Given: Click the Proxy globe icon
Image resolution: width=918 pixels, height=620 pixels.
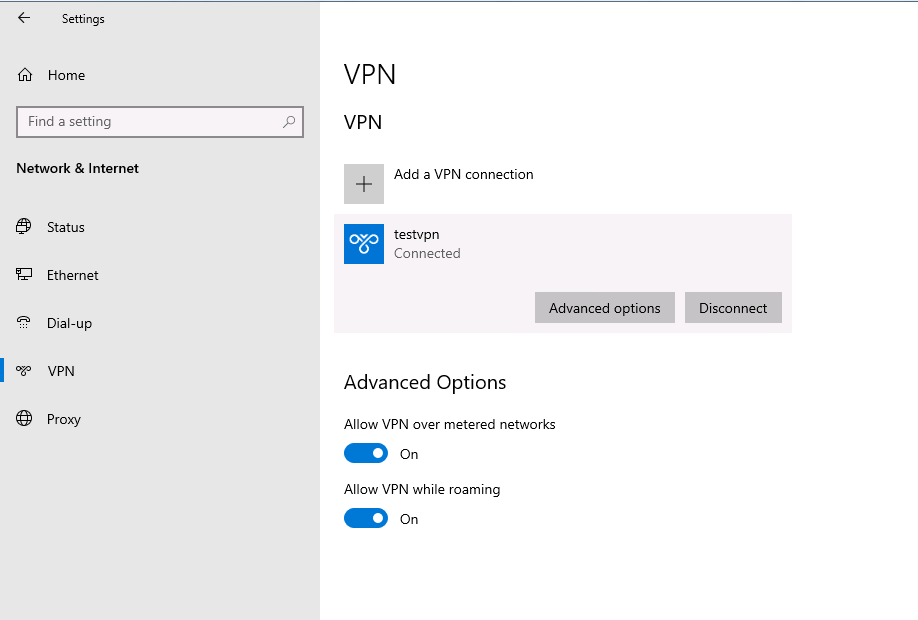Looking at the screenshot, I should (x=24, y=419).
